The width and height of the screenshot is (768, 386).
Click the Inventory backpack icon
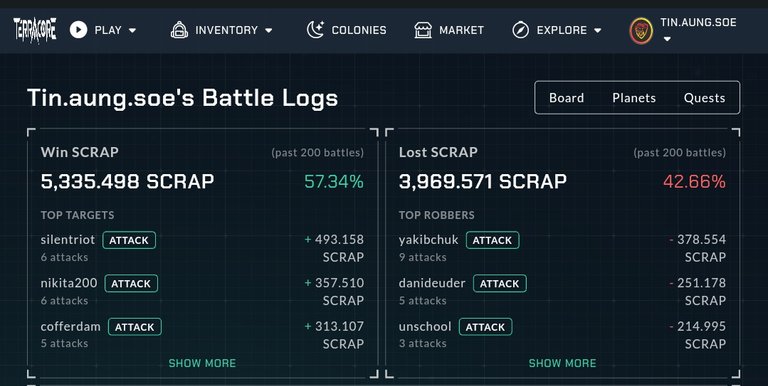[x=179, y=30]
